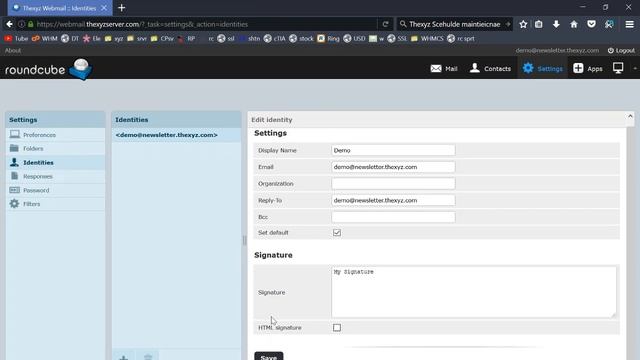Open the About link

(13, 51)
